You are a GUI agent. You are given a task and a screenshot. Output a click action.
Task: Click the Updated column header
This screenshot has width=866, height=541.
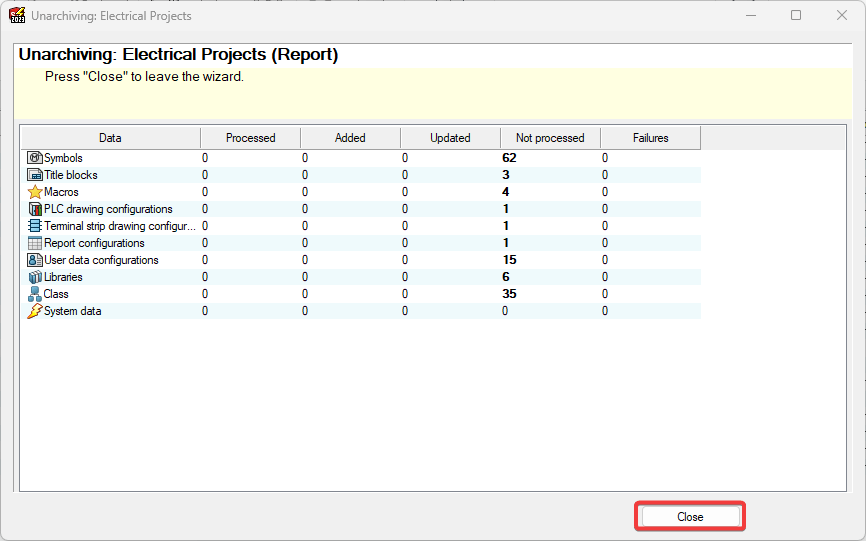tap(450, 138)
